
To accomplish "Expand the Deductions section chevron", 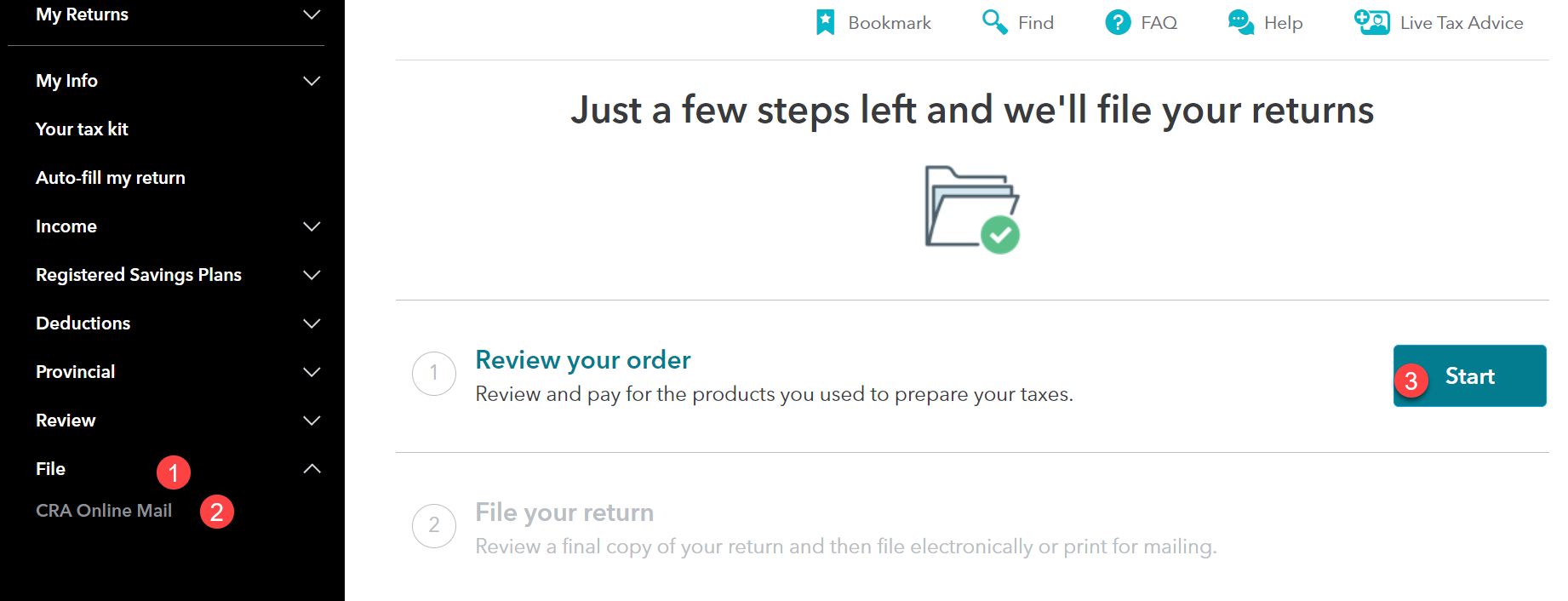I will click(x=312, y=323).
